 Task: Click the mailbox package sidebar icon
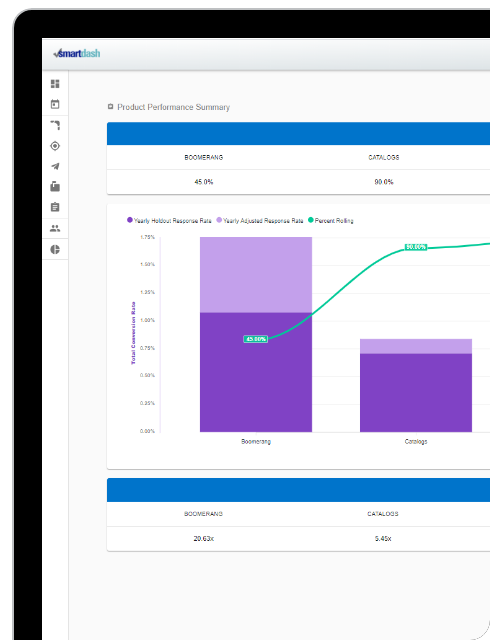(55, 187)
